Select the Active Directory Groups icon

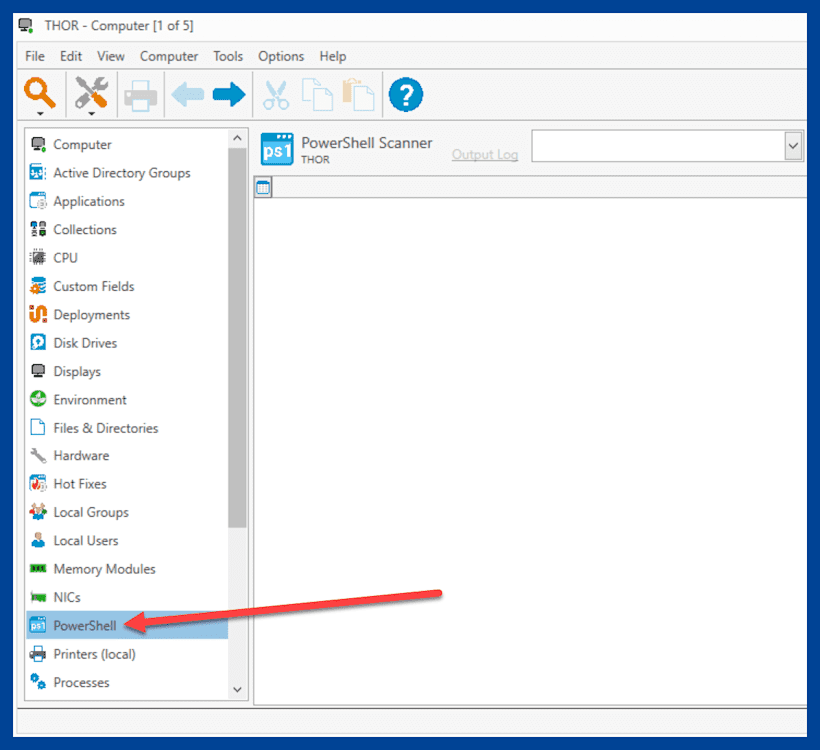pyautogui.click(x=38, y=173)
